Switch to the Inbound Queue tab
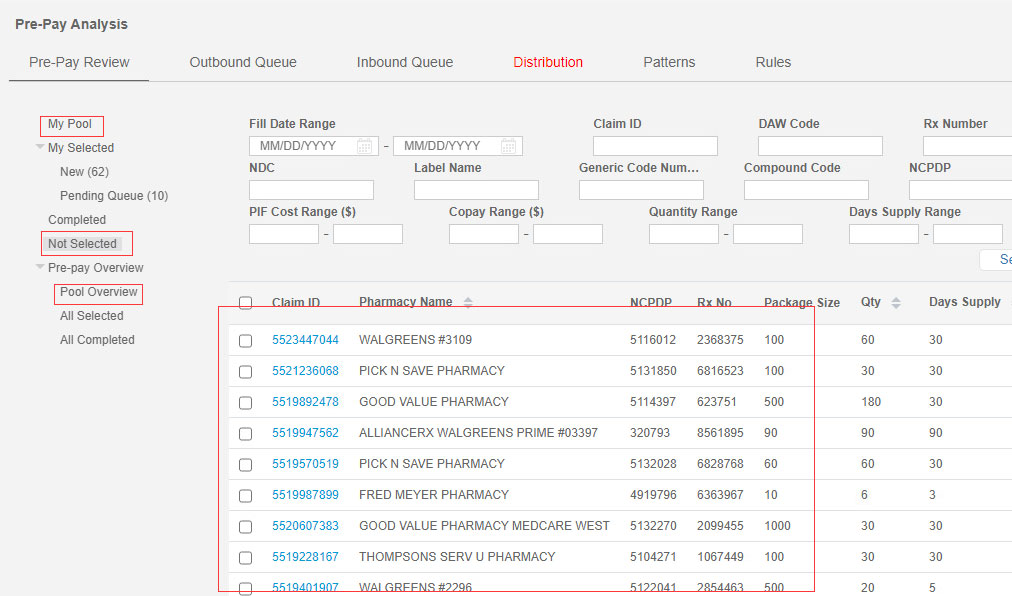Screen dimensions: 1012x596 [x=405, y=62]
